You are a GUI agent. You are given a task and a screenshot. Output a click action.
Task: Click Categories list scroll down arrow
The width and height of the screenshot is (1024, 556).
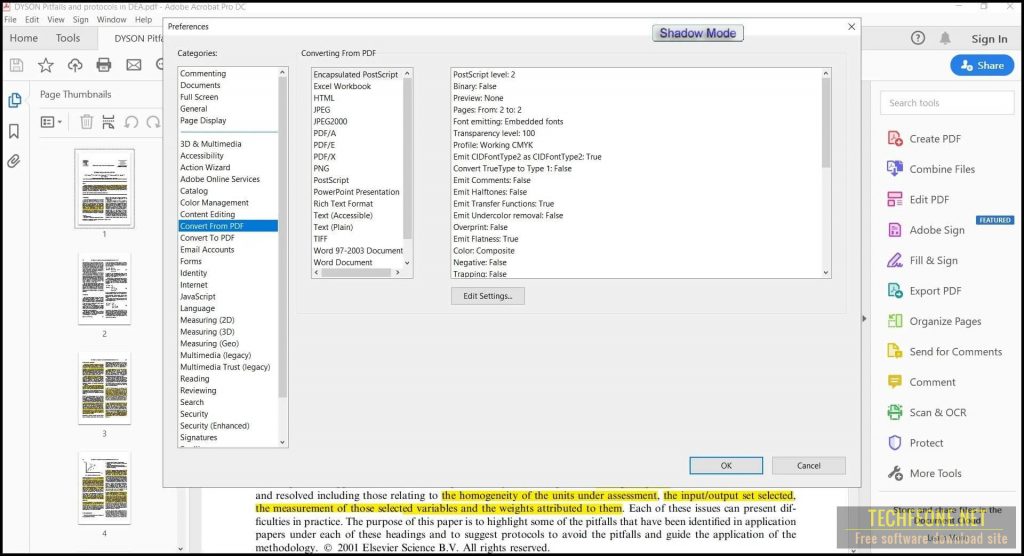coord(283,442)
